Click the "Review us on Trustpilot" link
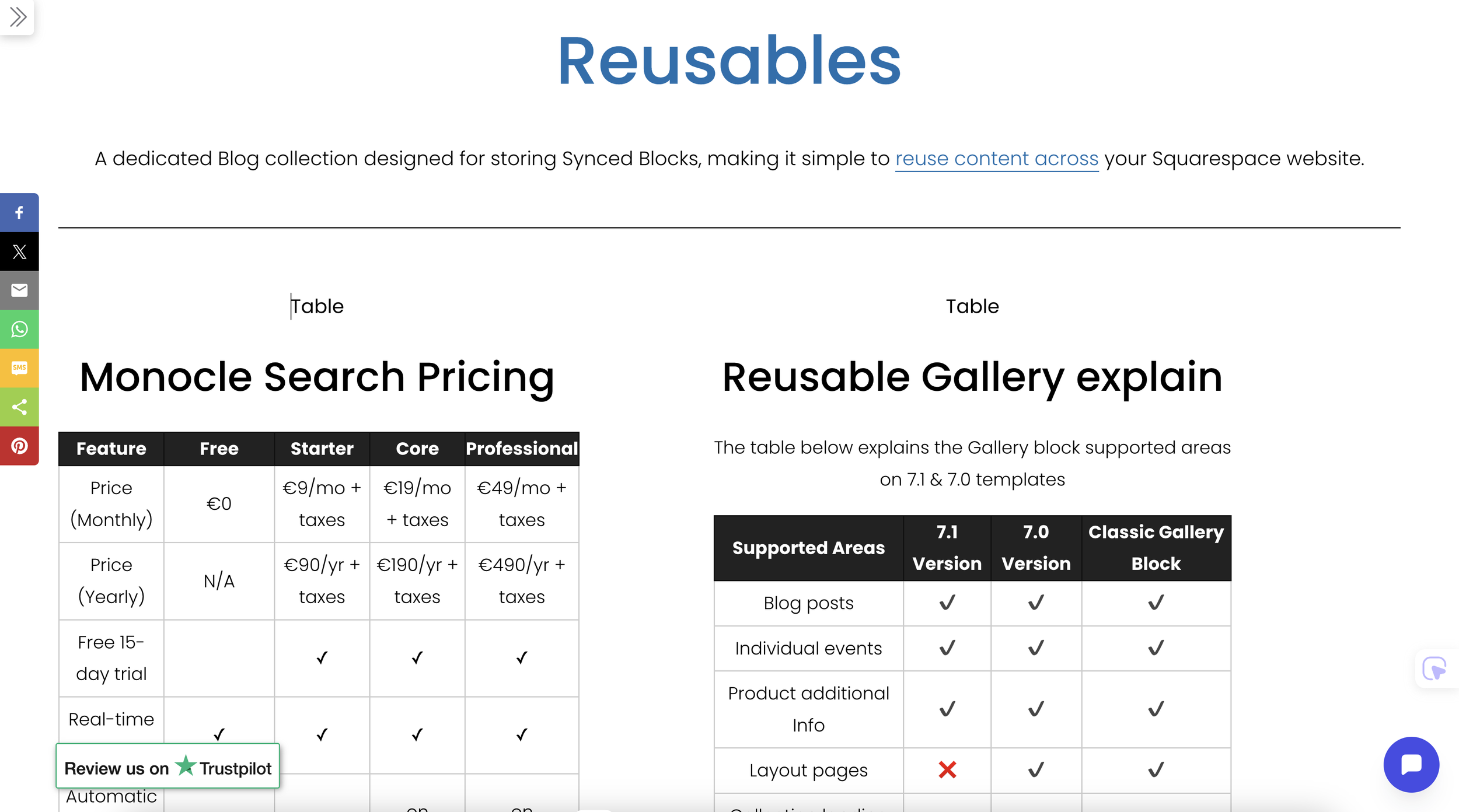This screenshot has height=812, width=1459. click(x=167, y=768)
